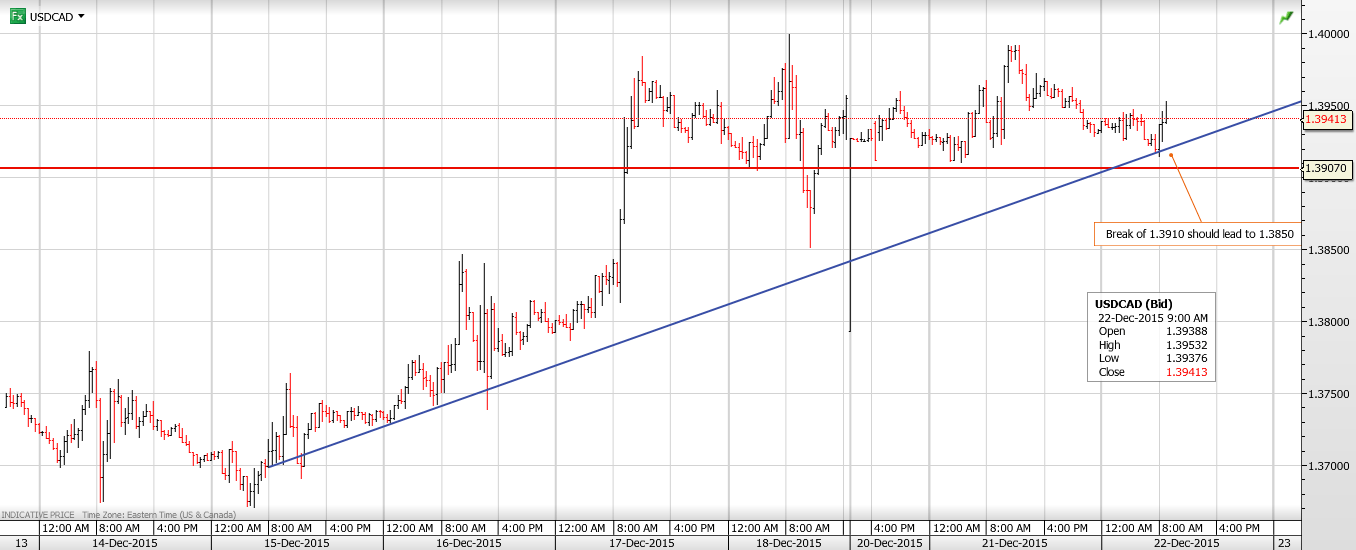Click the green chart icon at top right
The width and height of the screenshot is (1356, 550).
pyautogui.click(x=1285, y=17)
